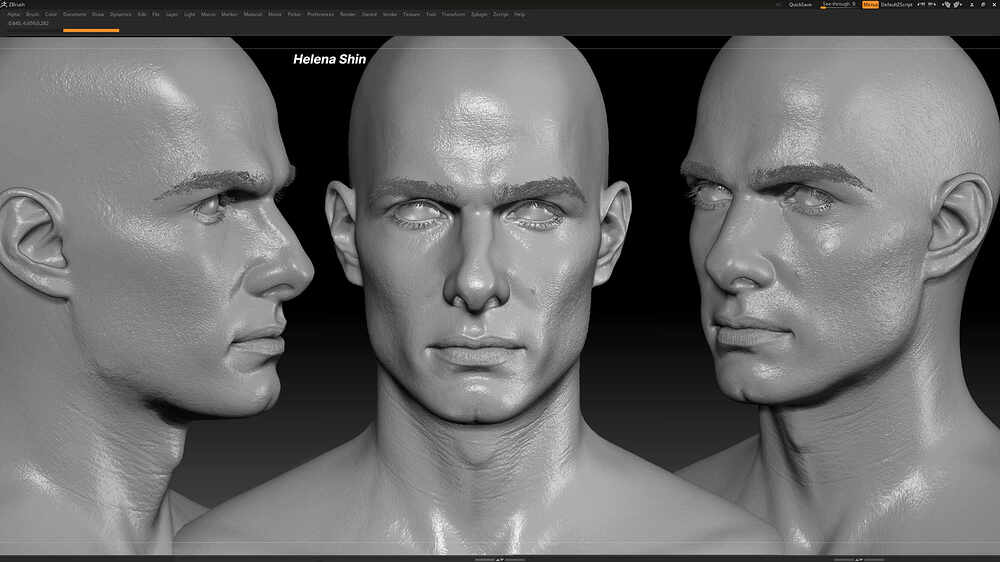Click the bottom center tray divider arrows
Image resolution: width=1000 pixels, height=562 pixels.
(x=500, y=559)
